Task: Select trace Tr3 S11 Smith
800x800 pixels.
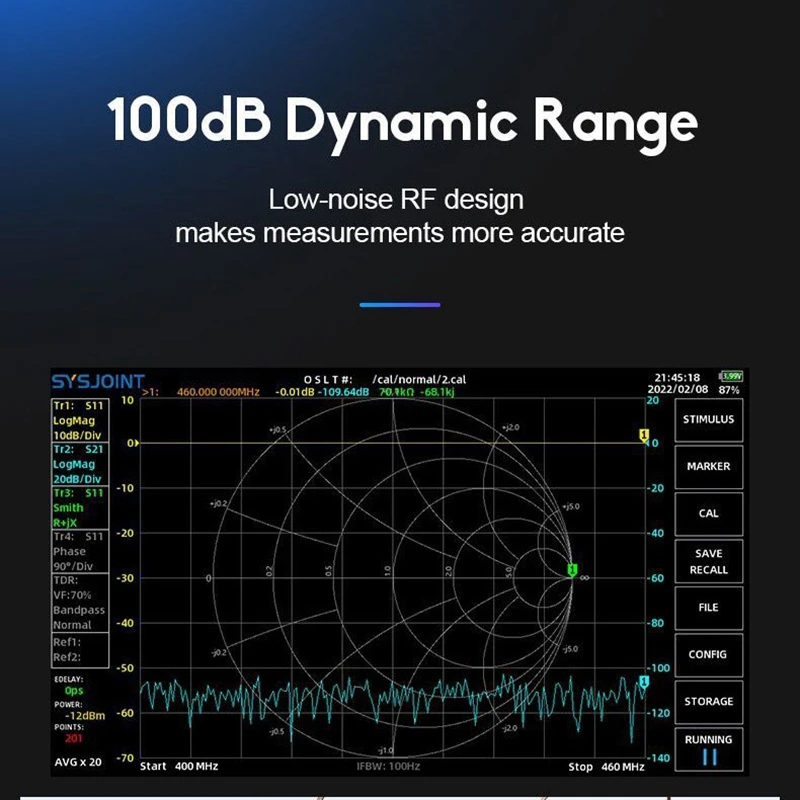Action: (80, 508)
